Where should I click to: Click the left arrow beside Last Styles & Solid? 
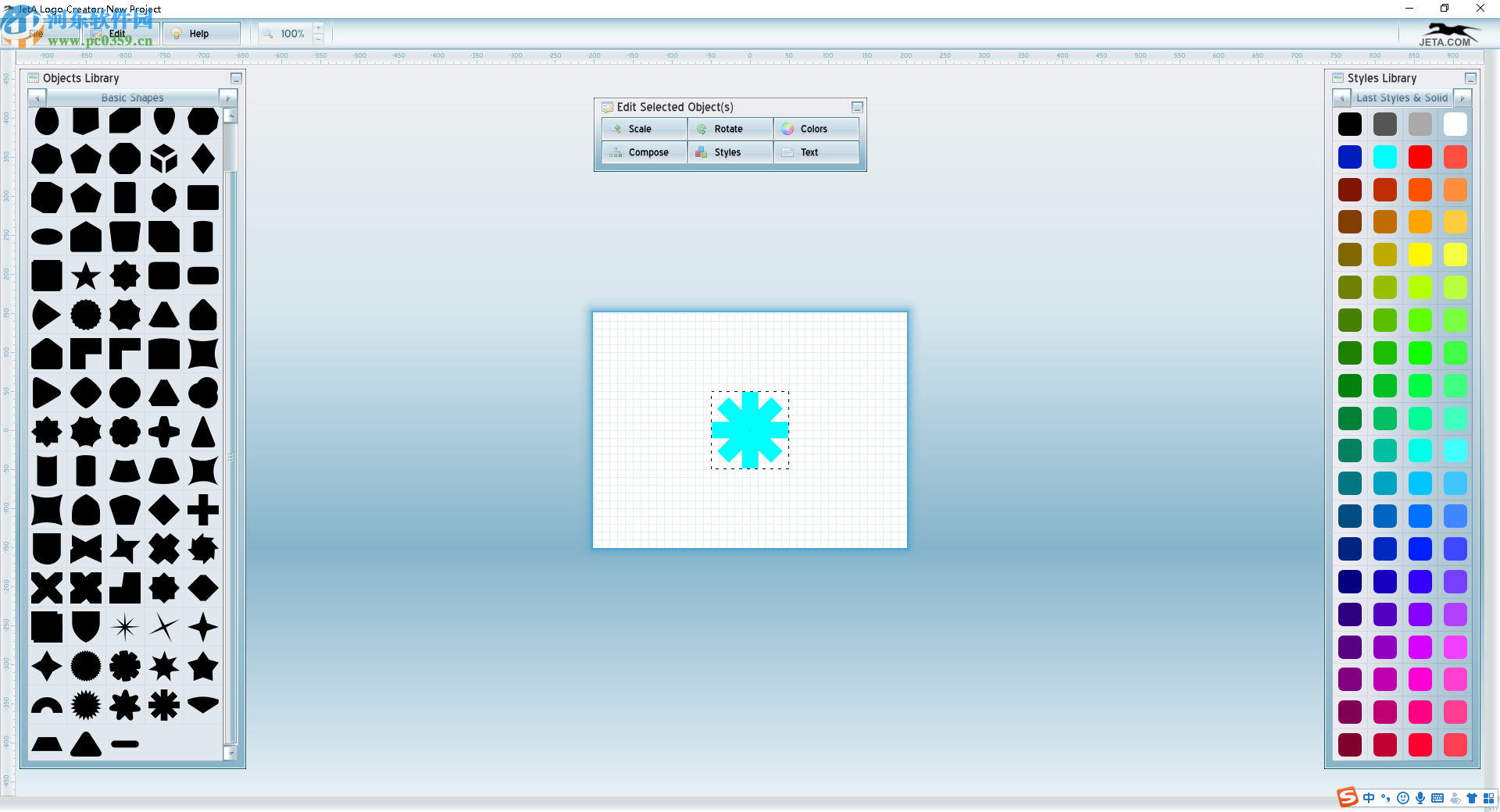[x=1342, y=98]
